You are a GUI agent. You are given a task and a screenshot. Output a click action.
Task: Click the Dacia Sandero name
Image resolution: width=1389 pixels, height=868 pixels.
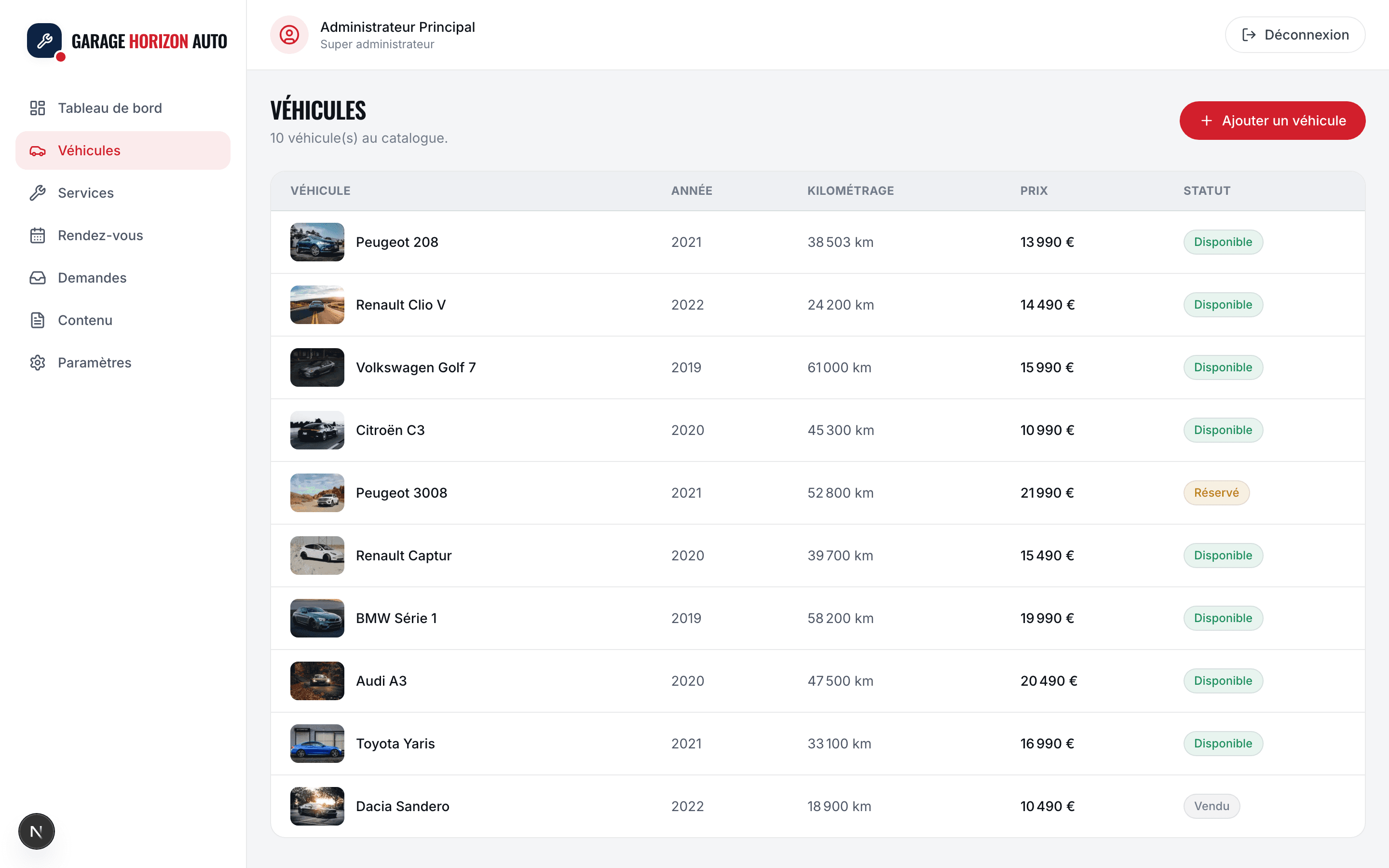click(402, 806)
